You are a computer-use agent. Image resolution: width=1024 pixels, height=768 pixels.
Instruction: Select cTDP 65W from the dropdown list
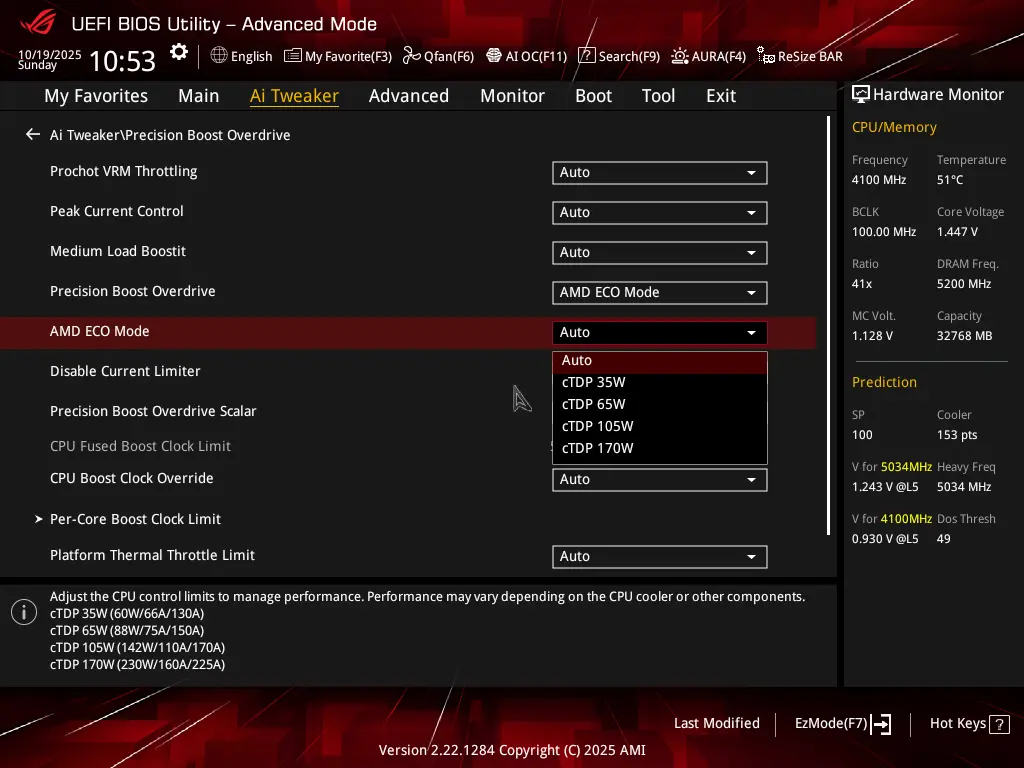coord(594,404)
